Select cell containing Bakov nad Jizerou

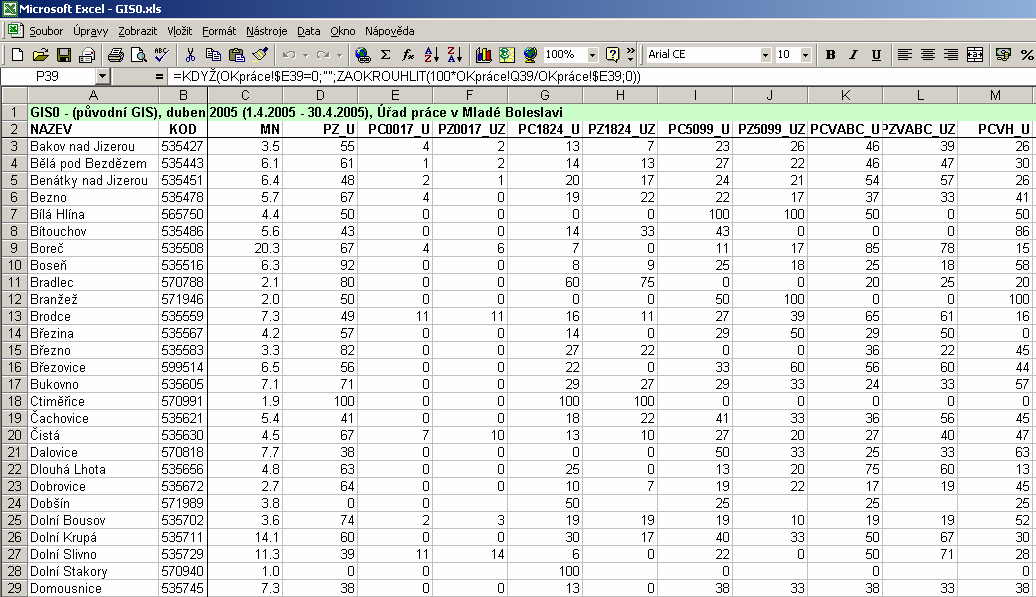click(x=93, y=146)
